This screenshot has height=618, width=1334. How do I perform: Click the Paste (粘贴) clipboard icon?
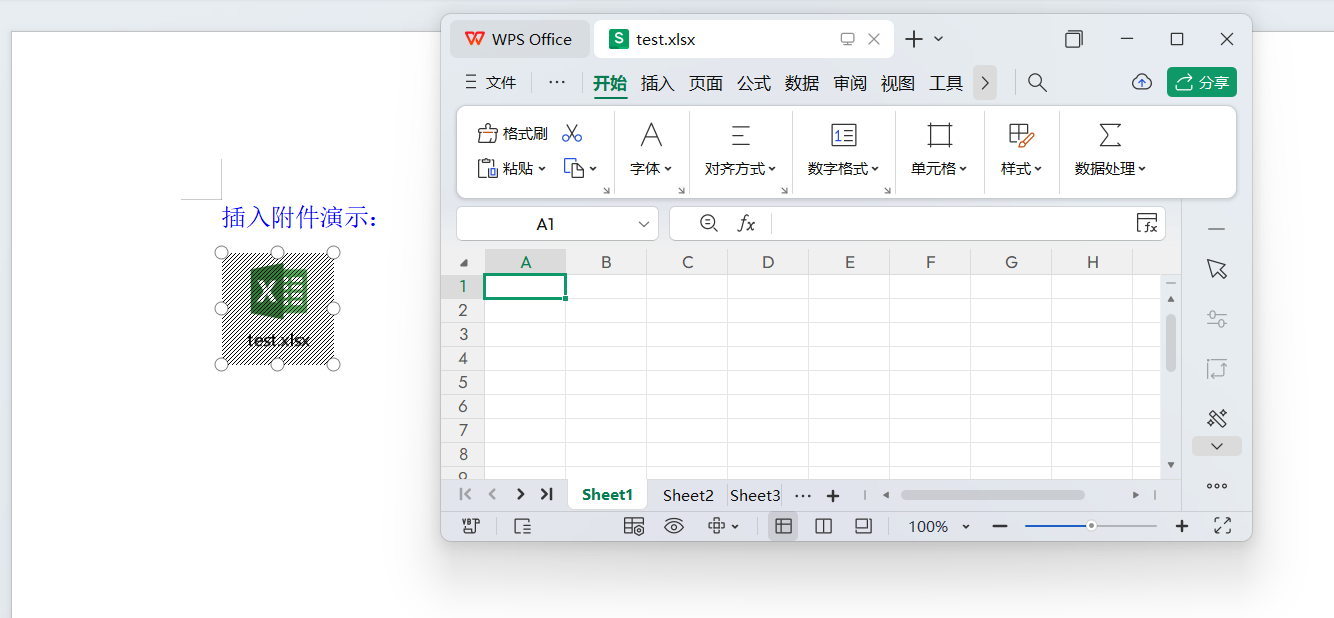488,168
